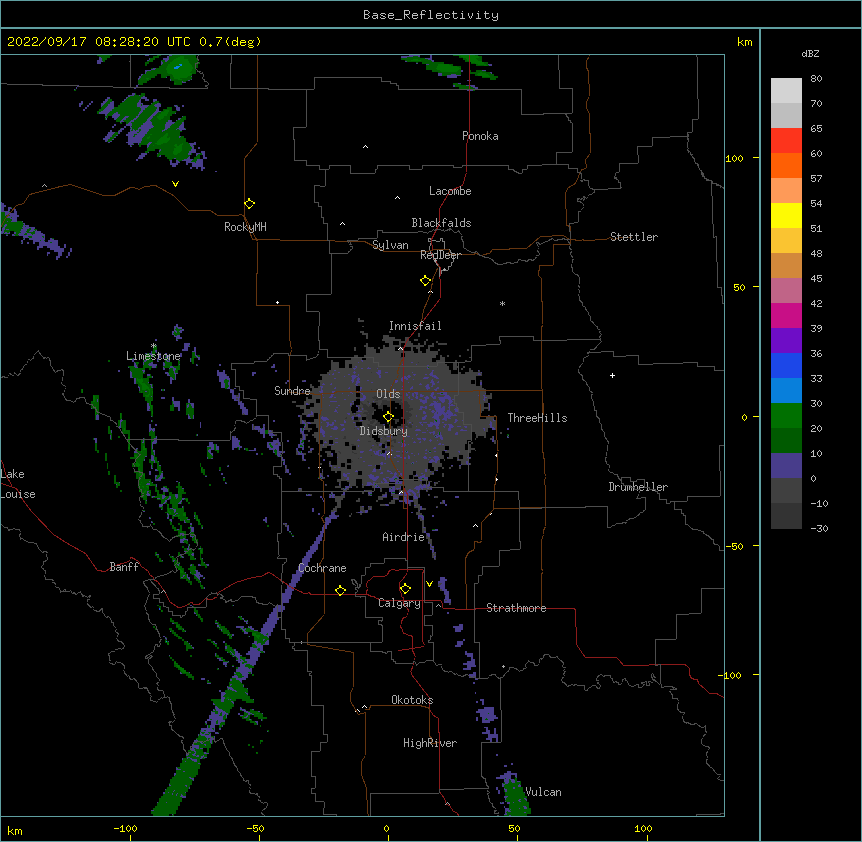Click the purple 10 dBZ legend swatch
The image size is (862, 842).
click(x=786, y=466)
